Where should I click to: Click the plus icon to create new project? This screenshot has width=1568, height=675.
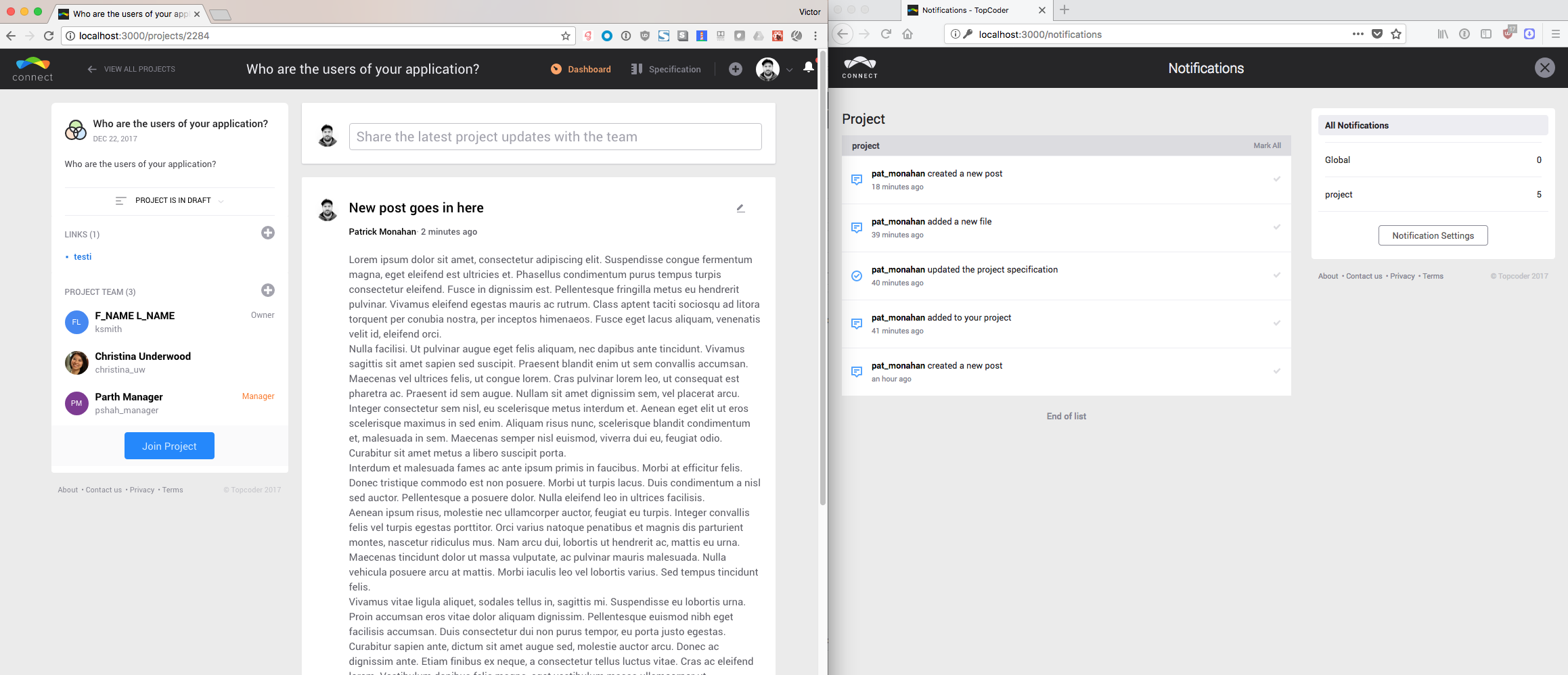coord(736,69)
